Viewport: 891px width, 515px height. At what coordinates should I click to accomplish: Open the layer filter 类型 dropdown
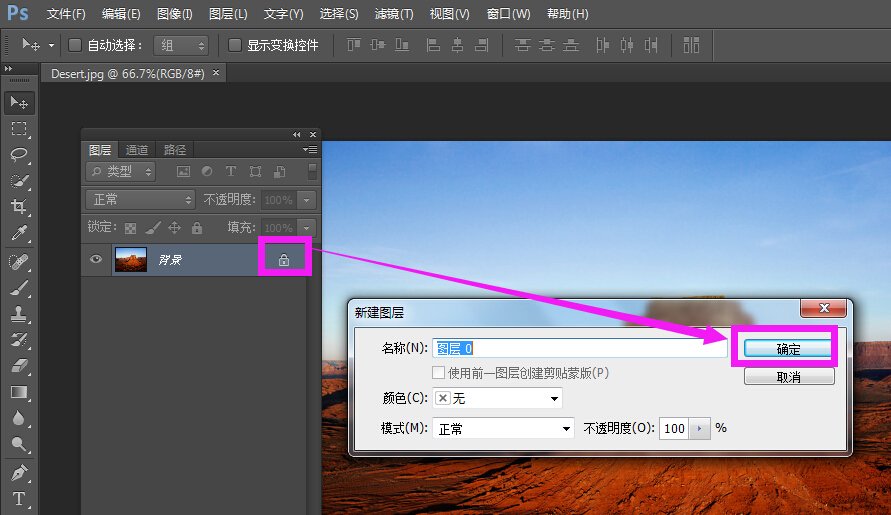click(120, 172)
